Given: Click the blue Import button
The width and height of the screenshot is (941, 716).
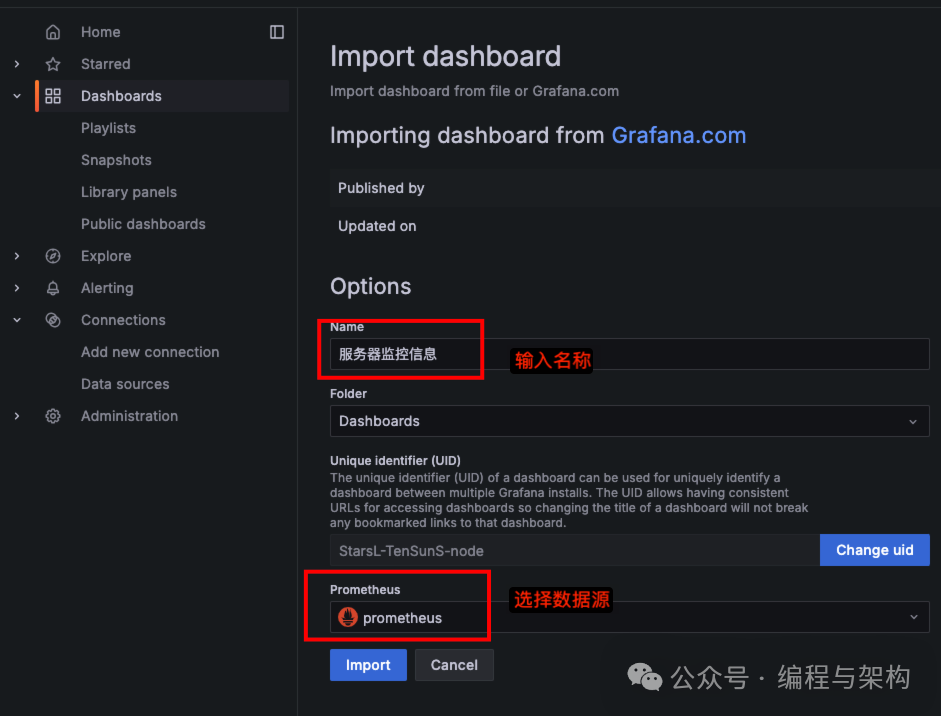Looking at the screenshot, I should [x=368, y=665].
